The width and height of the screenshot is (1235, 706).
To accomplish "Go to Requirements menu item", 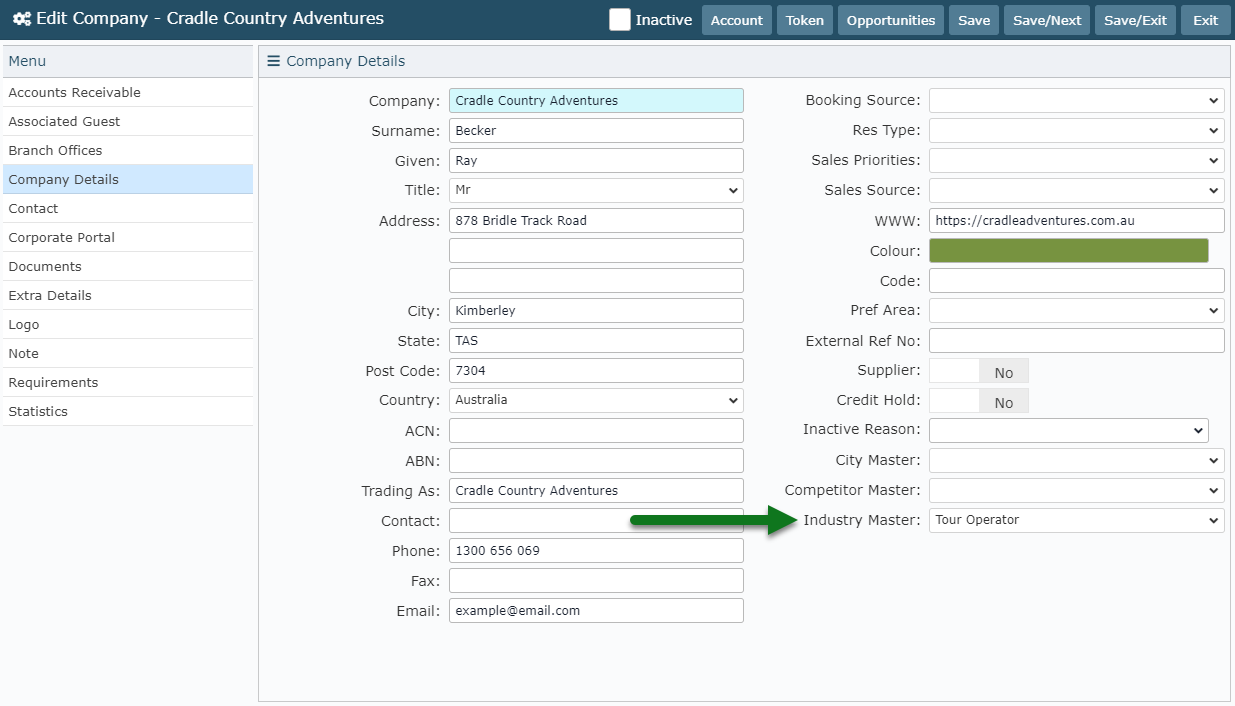I will click(x=128, y=382).
